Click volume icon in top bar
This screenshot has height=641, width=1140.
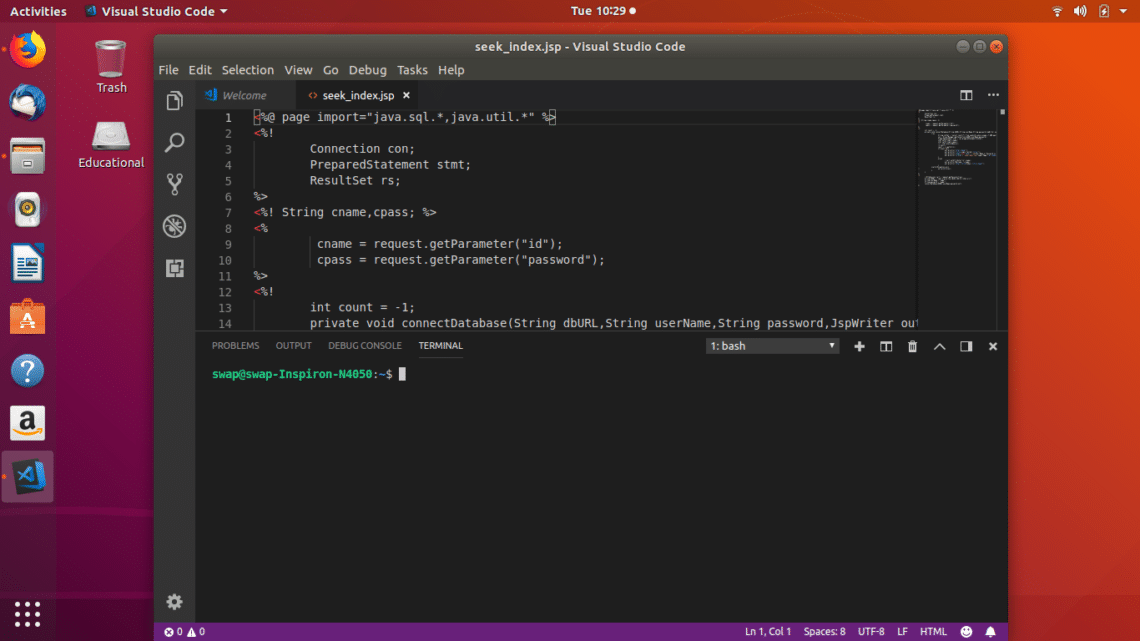tap(1080, 11)
